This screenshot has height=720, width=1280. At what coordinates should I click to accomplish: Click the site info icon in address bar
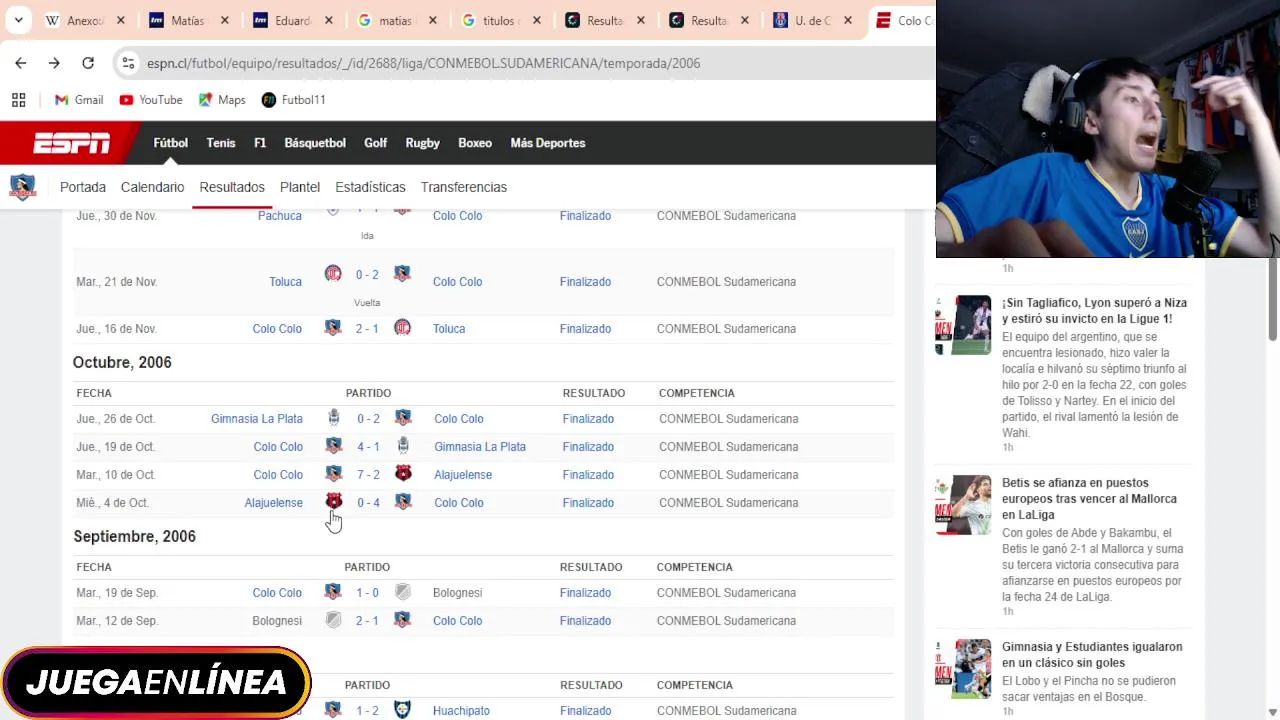pos(128,63)
